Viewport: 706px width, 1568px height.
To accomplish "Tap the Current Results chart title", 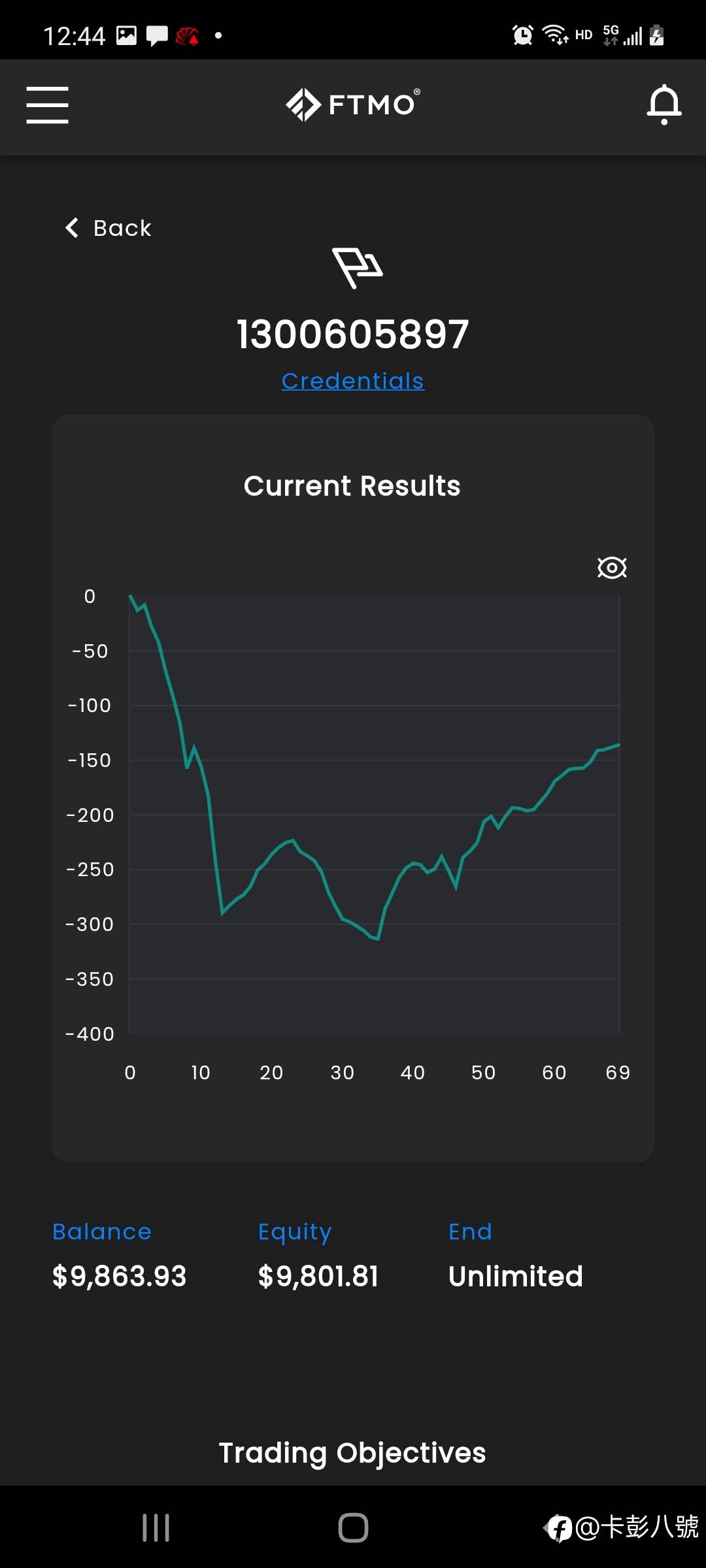I will coord(352,486).
